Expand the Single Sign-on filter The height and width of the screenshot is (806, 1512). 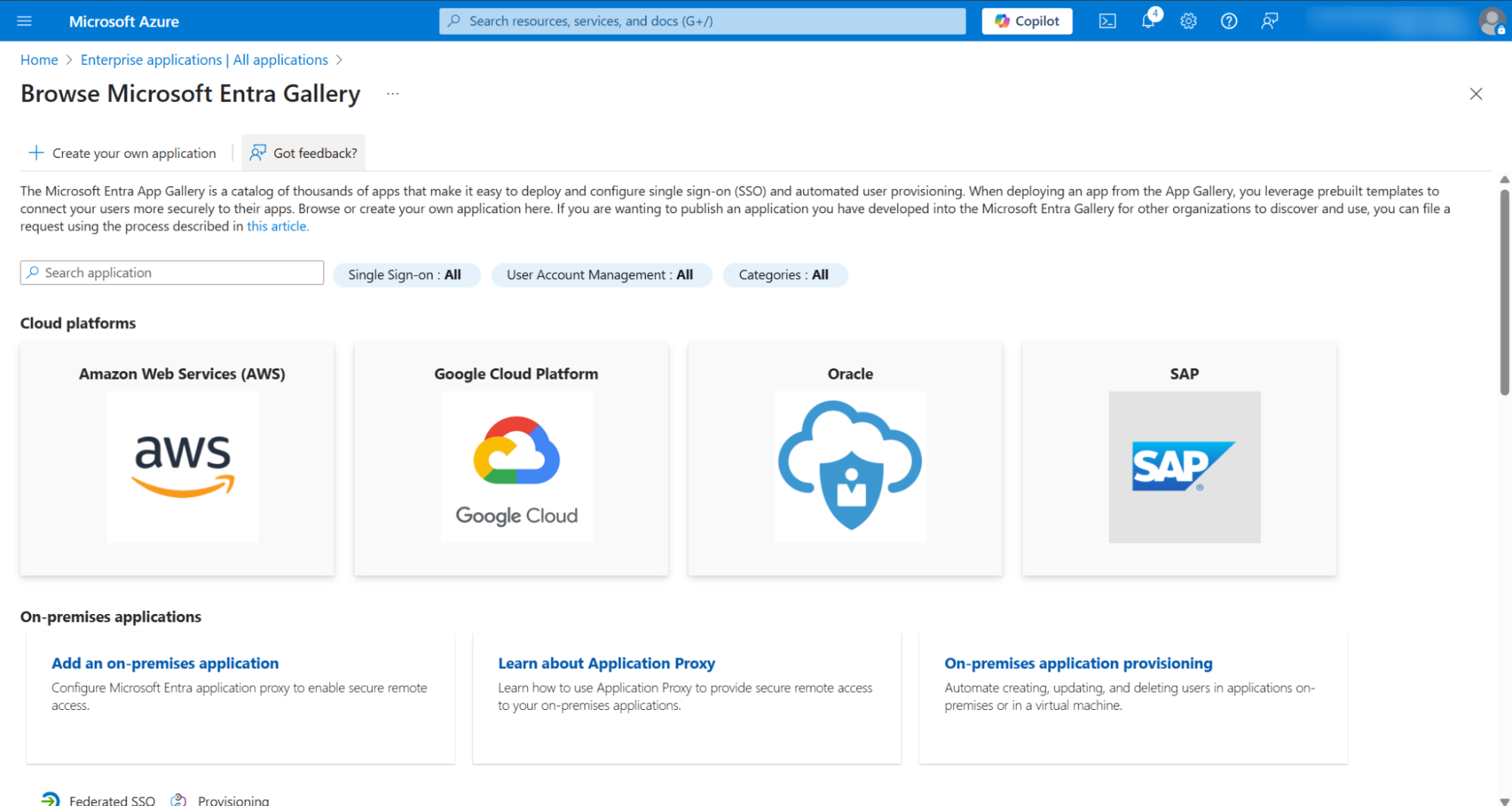coord(405,274)
